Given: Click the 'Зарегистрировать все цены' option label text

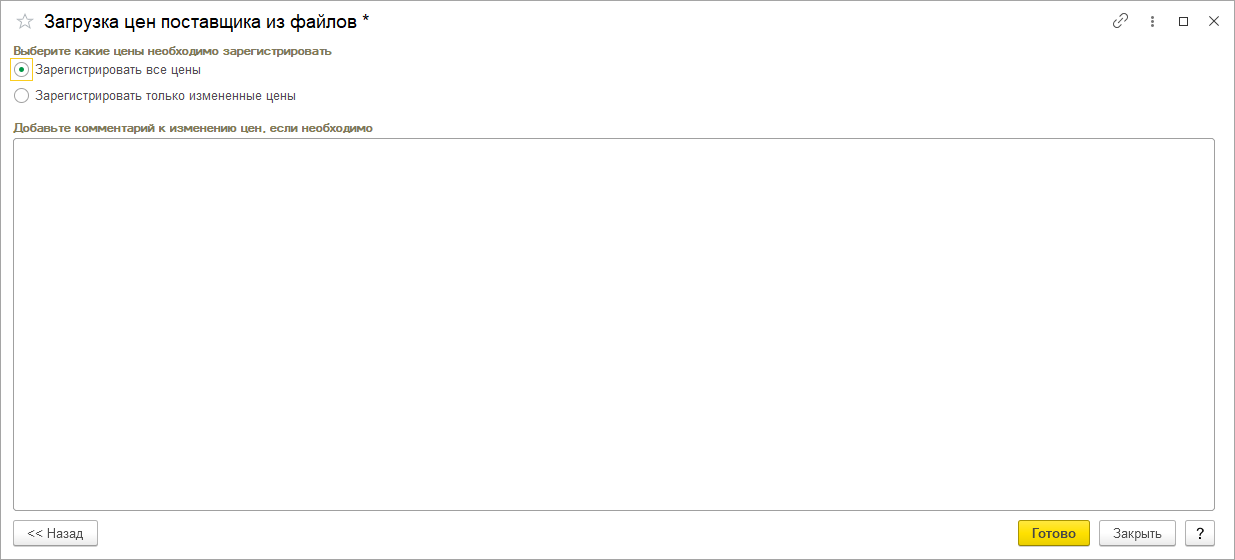Looking at the screenshot, I should [118, 70].
